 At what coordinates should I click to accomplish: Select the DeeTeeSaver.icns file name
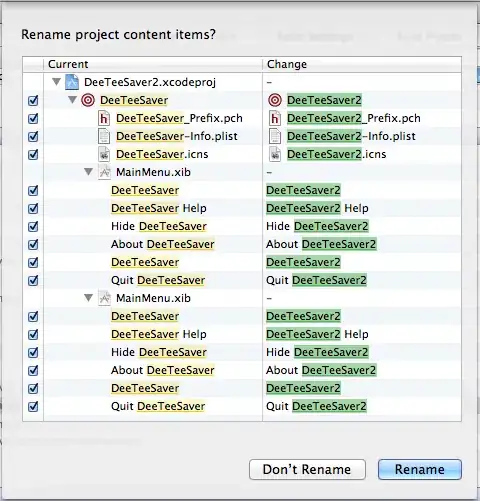coord(162,154)
